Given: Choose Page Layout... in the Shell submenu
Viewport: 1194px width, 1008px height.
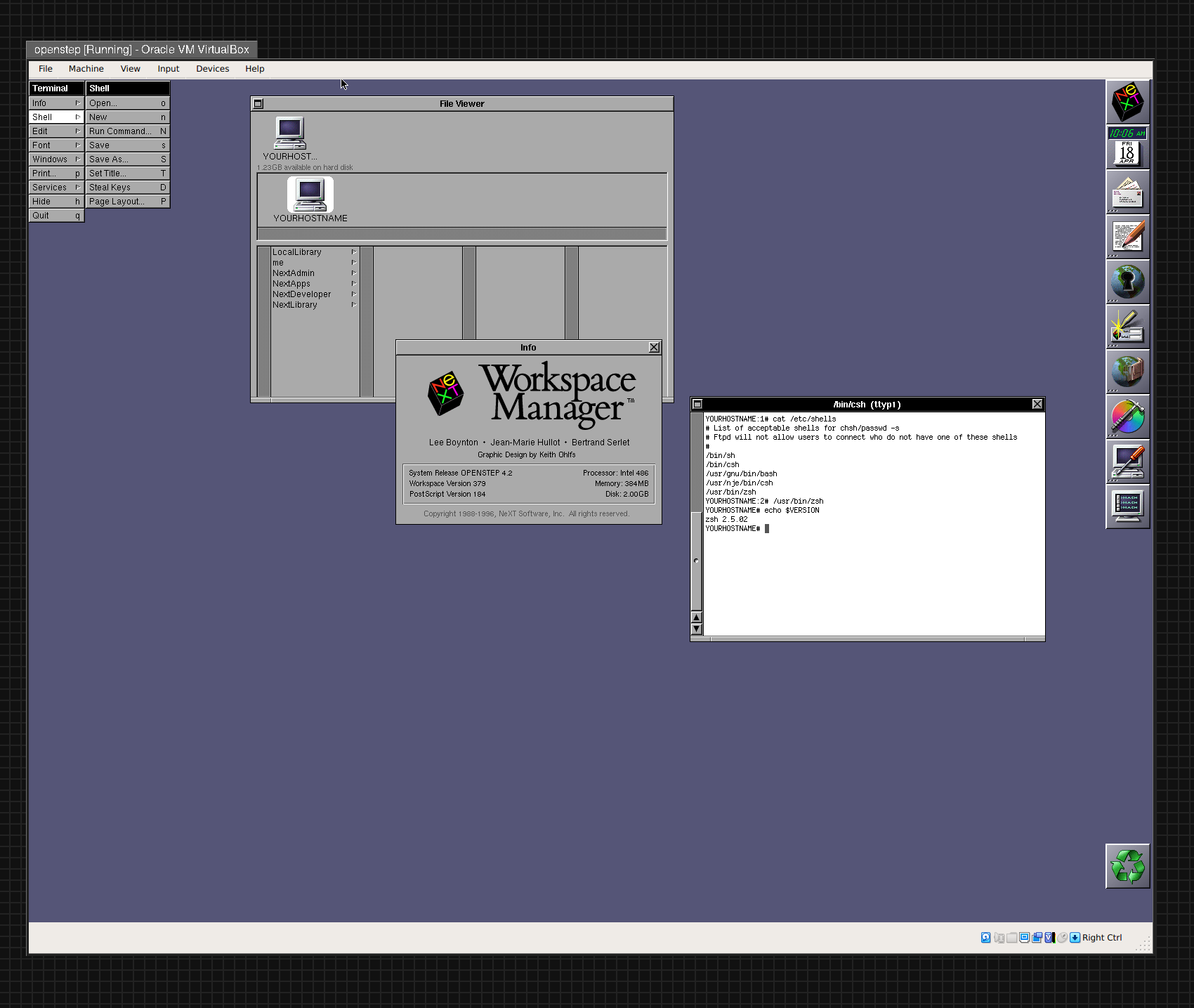Looking at the screenshot, I should pyautogui.click(x=127, y=202).
